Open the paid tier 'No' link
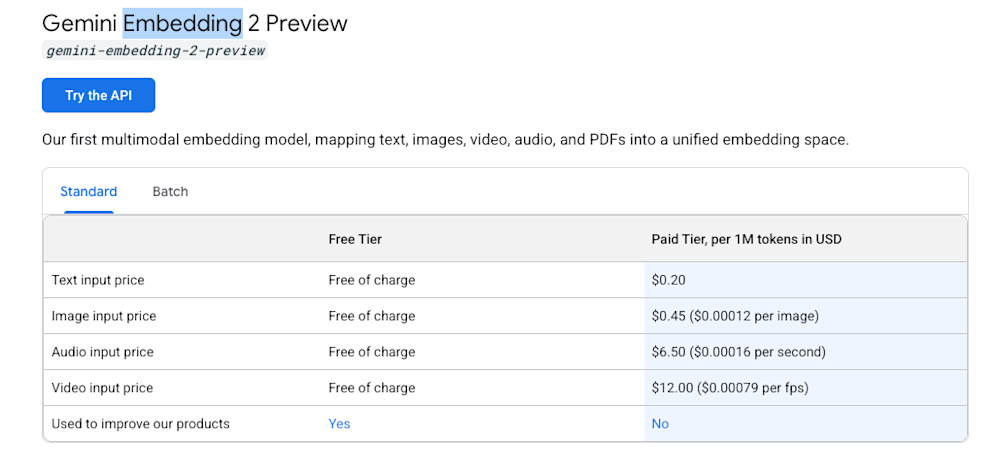Viewport: 1000px width, 475px height. pyautogui.click(x=660, y=424)
